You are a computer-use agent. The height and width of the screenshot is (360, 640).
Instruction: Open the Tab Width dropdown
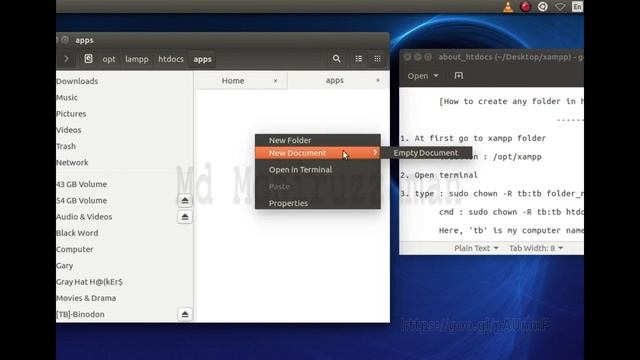(x=536, y=248)
